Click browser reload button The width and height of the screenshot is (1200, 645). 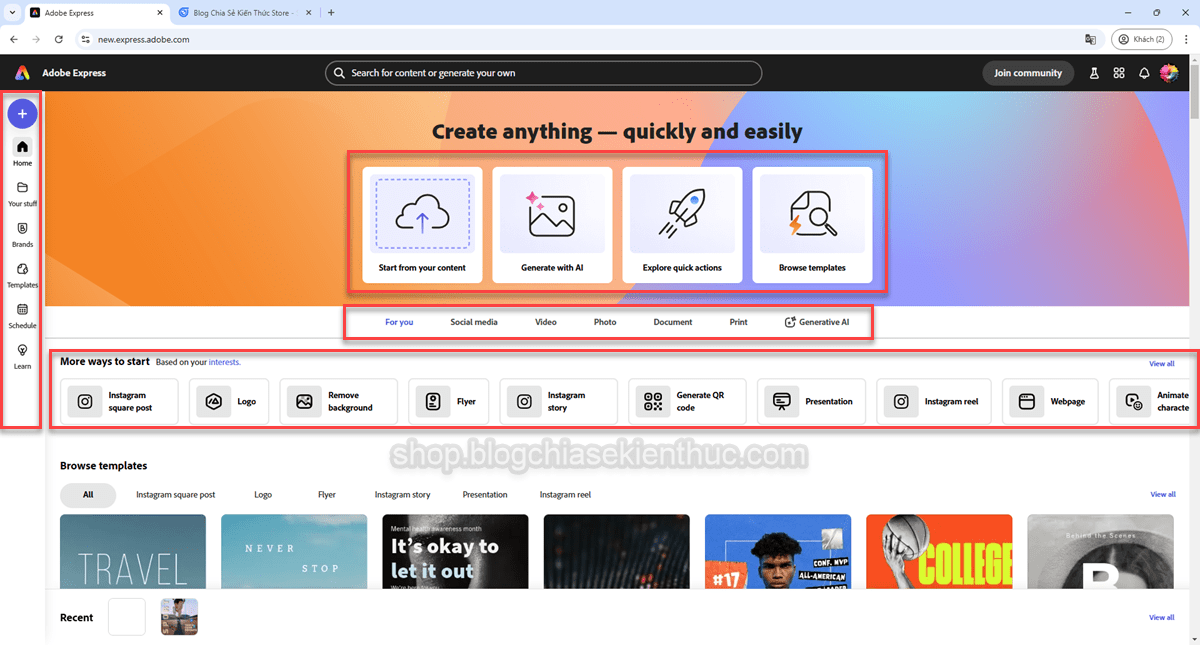point(59,39)
